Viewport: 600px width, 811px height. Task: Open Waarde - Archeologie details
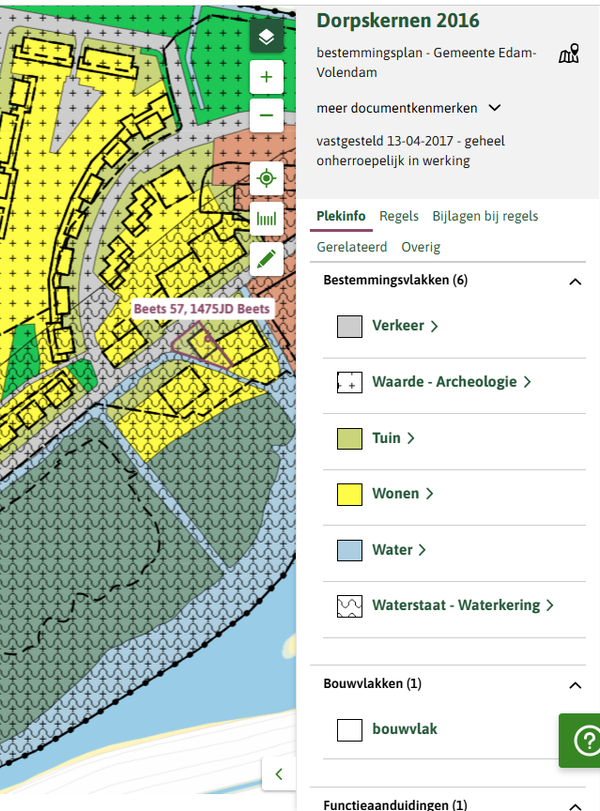point(451,382)
